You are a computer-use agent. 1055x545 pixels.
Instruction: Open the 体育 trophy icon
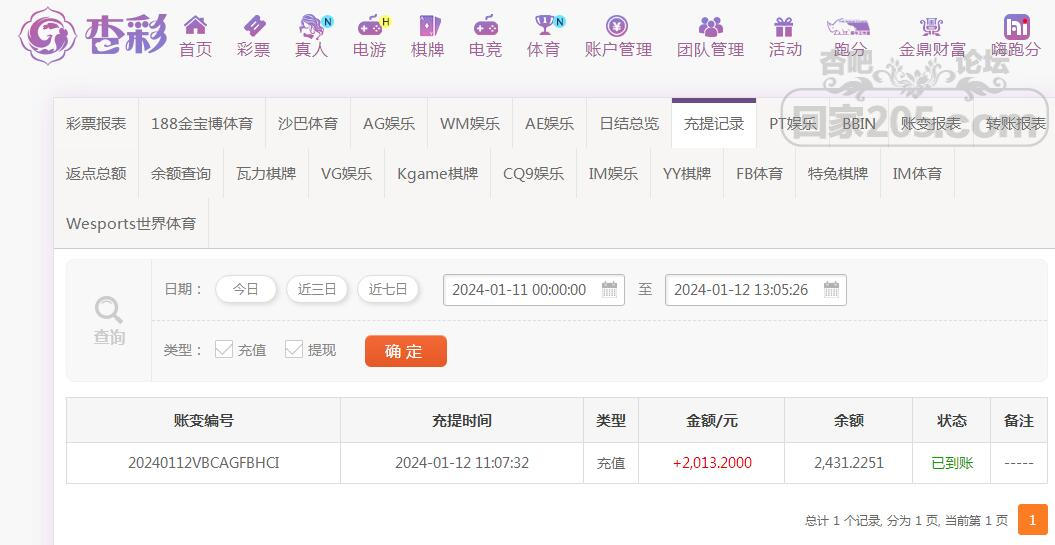pos(544,26)
